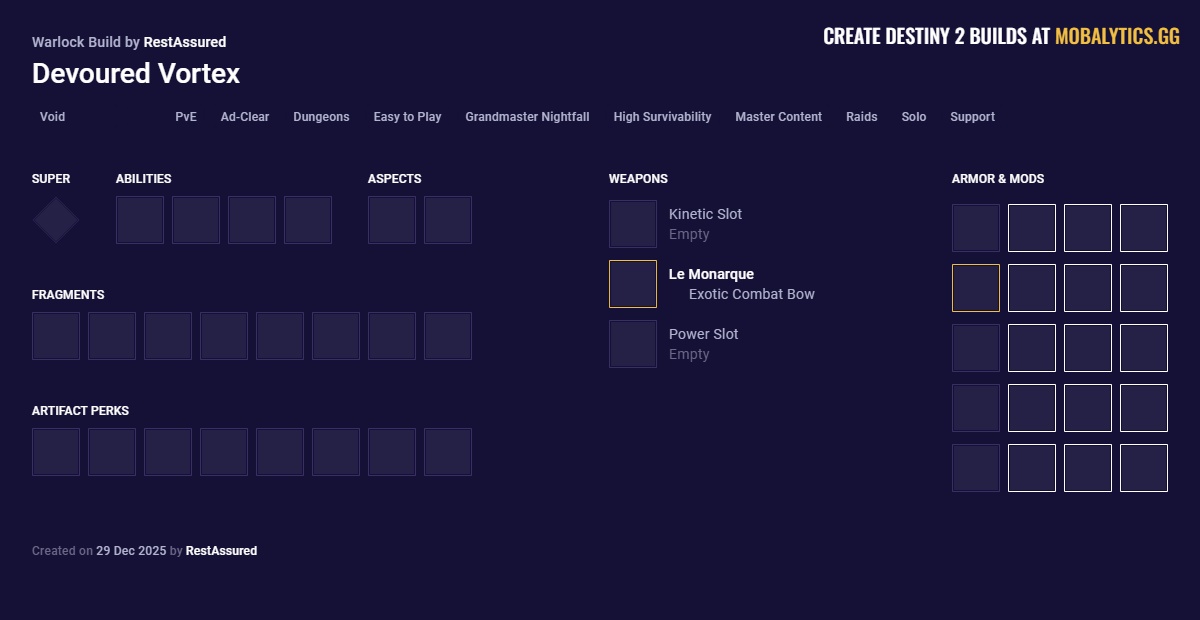Select the gold-outlined exotic armor slot
This screenshot has height=620, width=1200.
pyautogui.click(x=976, y=288)
